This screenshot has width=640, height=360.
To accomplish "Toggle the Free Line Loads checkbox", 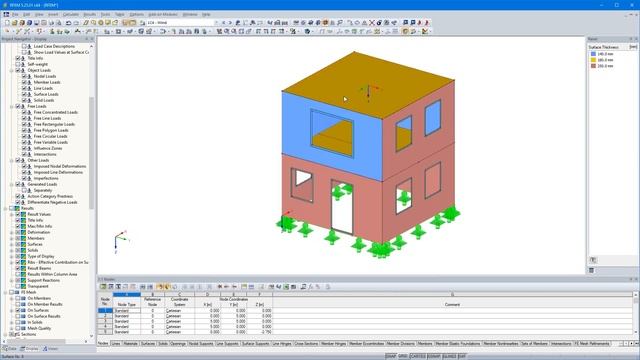I will tap(24, 118).
